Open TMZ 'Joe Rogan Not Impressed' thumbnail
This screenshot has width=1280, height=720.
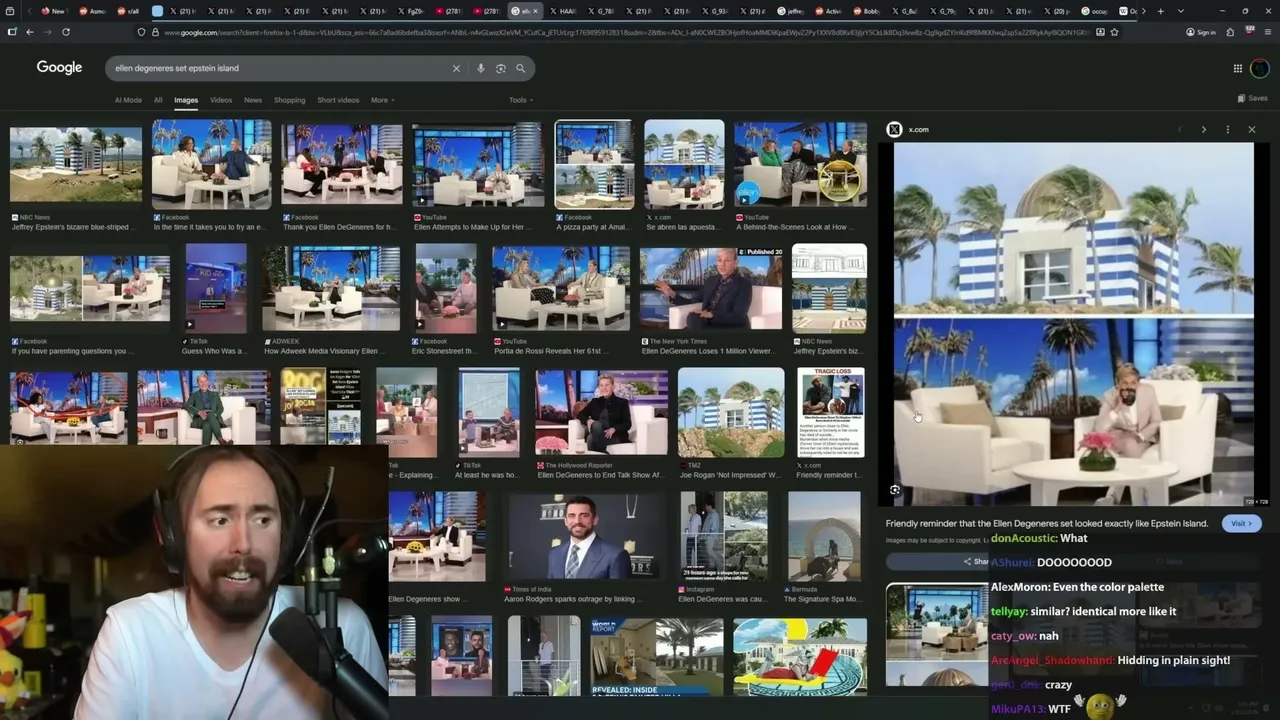(x=731, y=412)
